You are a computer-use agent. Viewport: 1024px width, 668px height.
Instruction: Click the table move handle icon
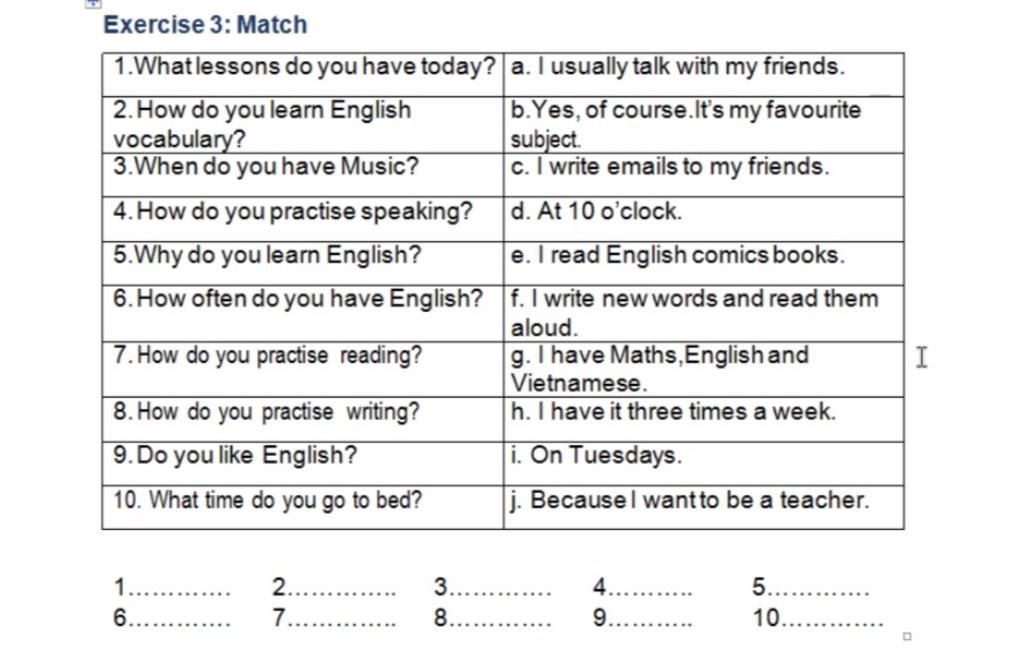pos(93,3)
